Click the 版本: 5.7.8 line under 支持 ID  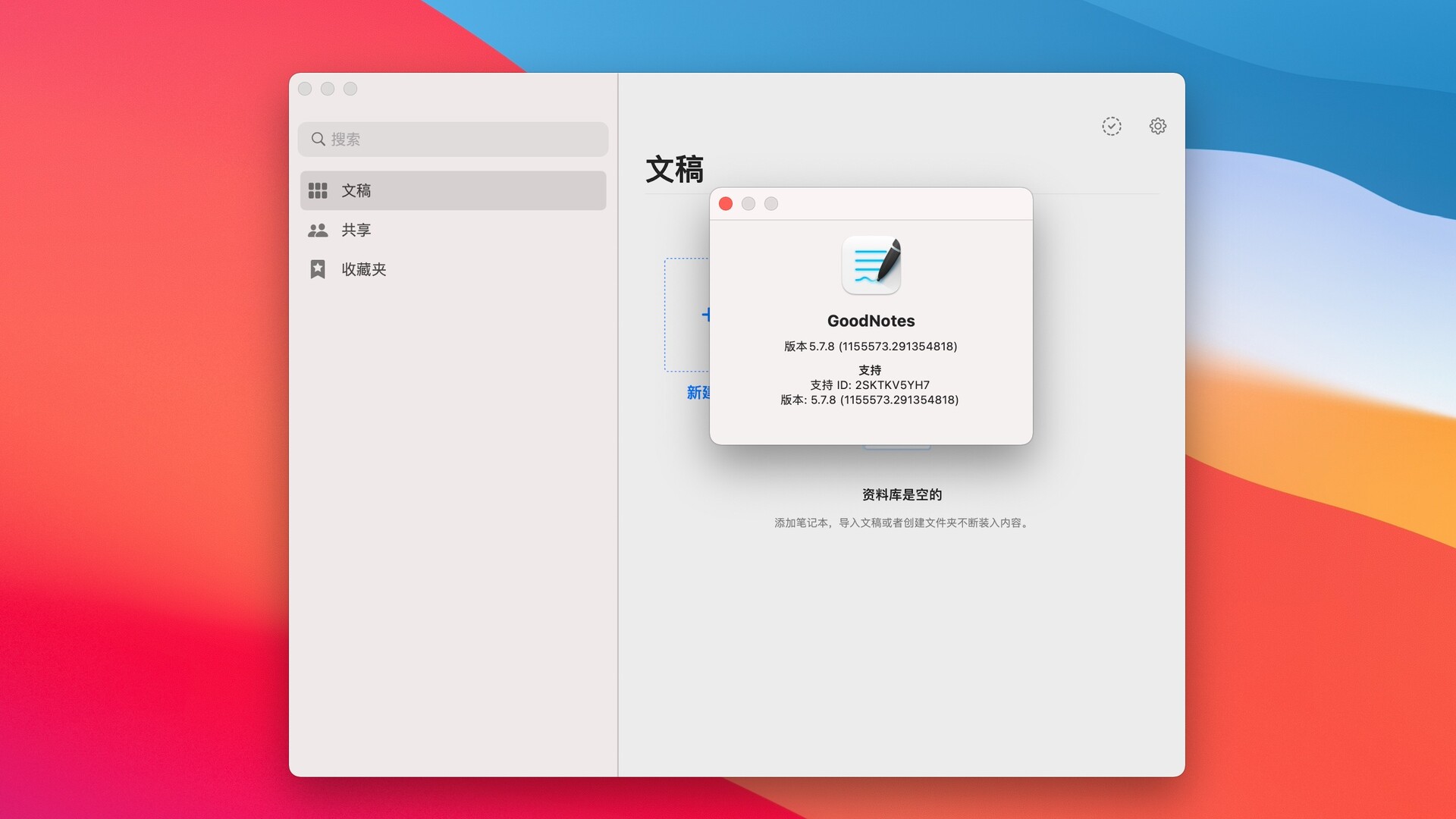point(870,400)
